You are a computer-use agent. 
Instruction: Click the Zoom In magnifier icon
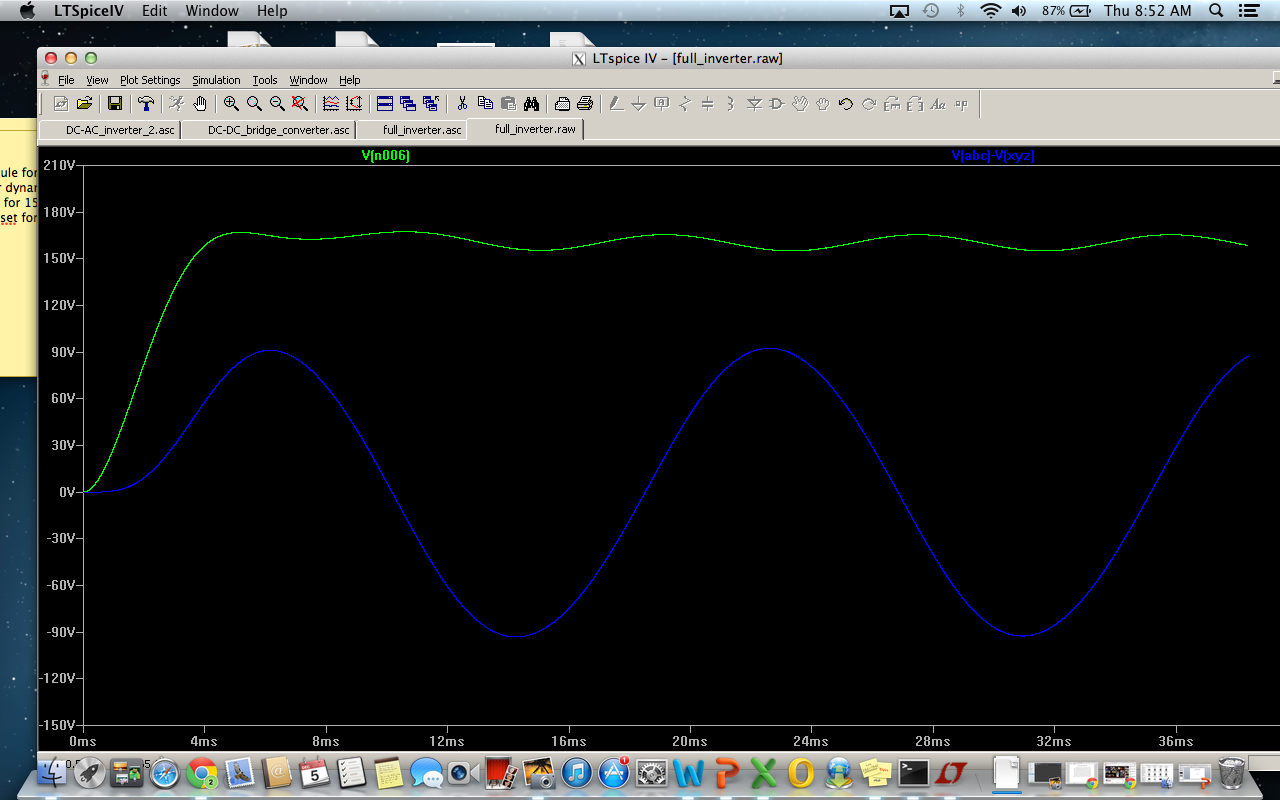coord(231,103)
